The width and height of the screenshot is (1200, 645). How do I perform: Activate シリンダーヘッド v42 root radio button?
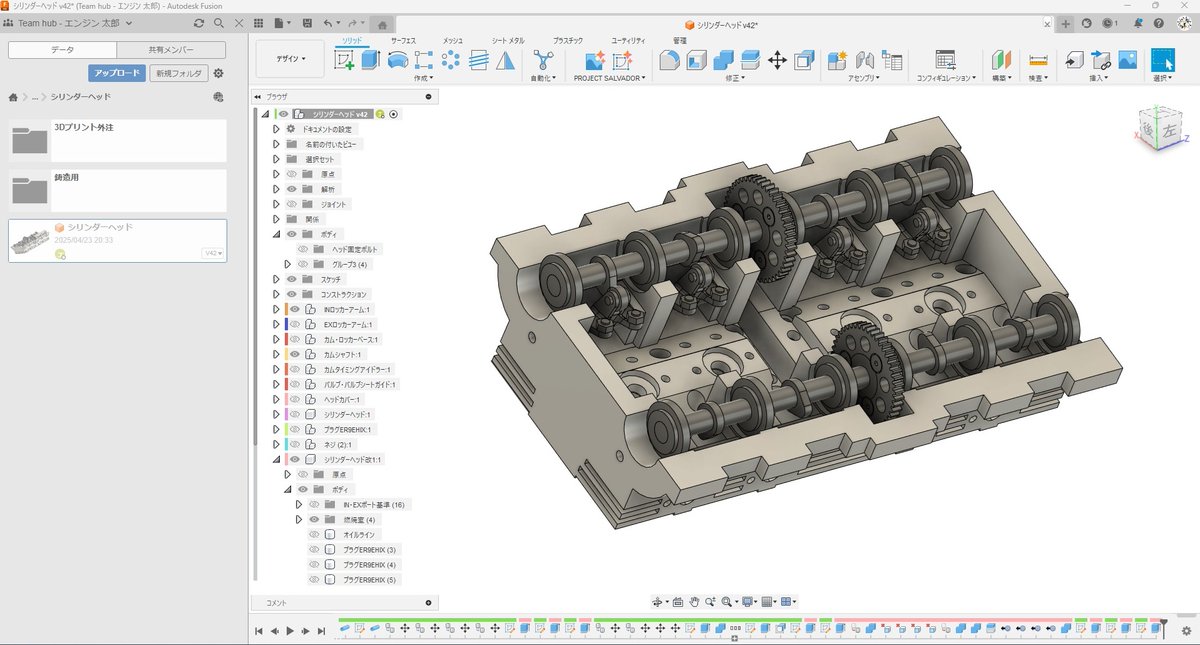394,114
